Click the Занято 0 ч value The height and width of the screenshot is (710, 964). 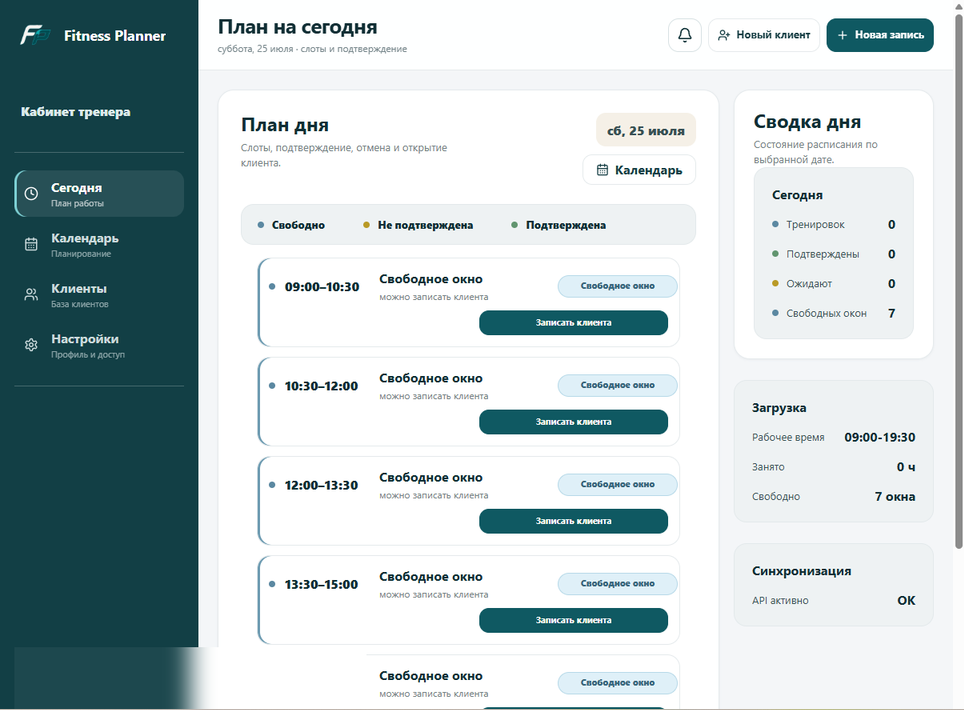906,467
